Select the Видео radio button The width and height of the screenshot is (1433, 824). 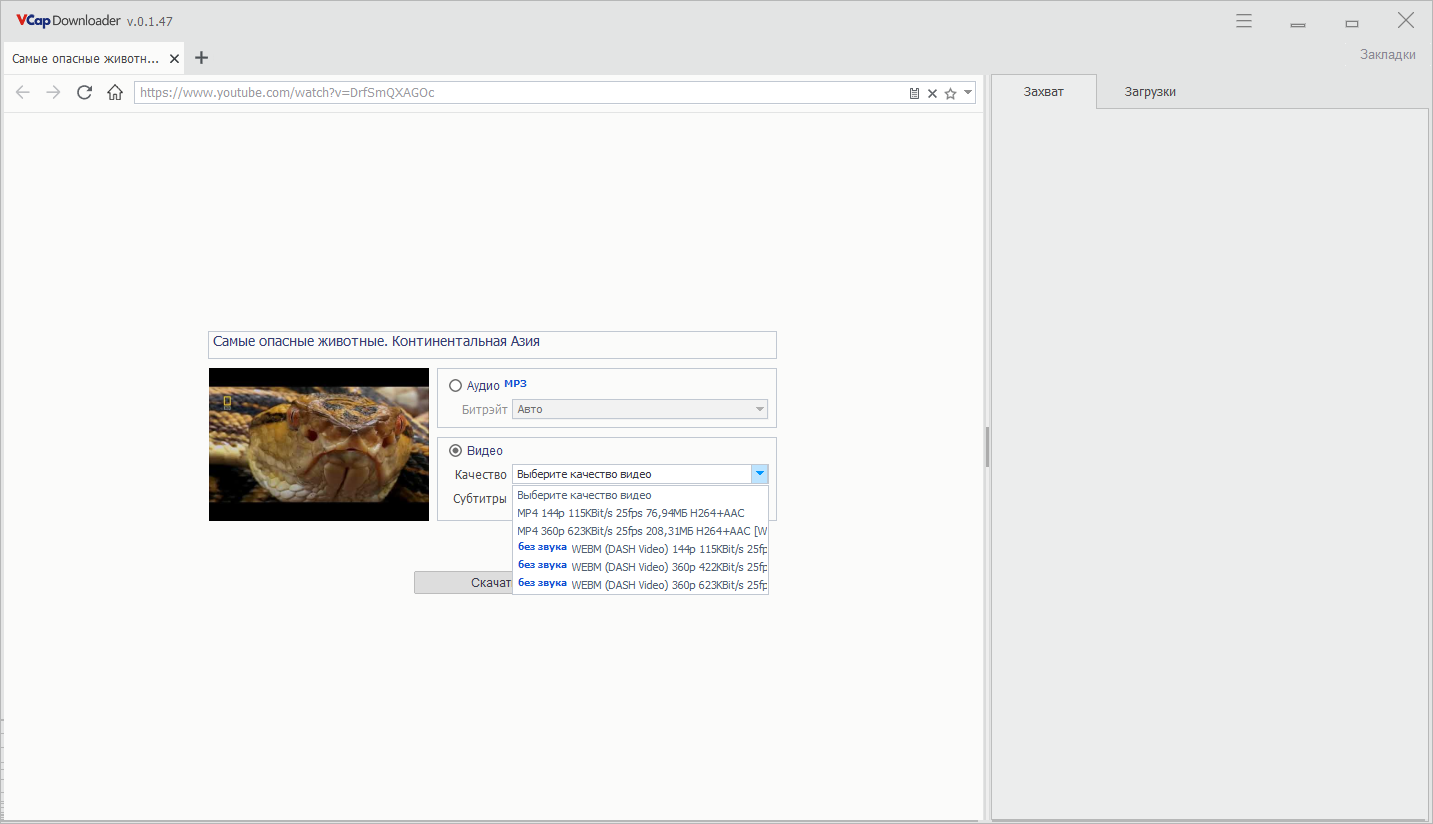(x=456, y=451)
